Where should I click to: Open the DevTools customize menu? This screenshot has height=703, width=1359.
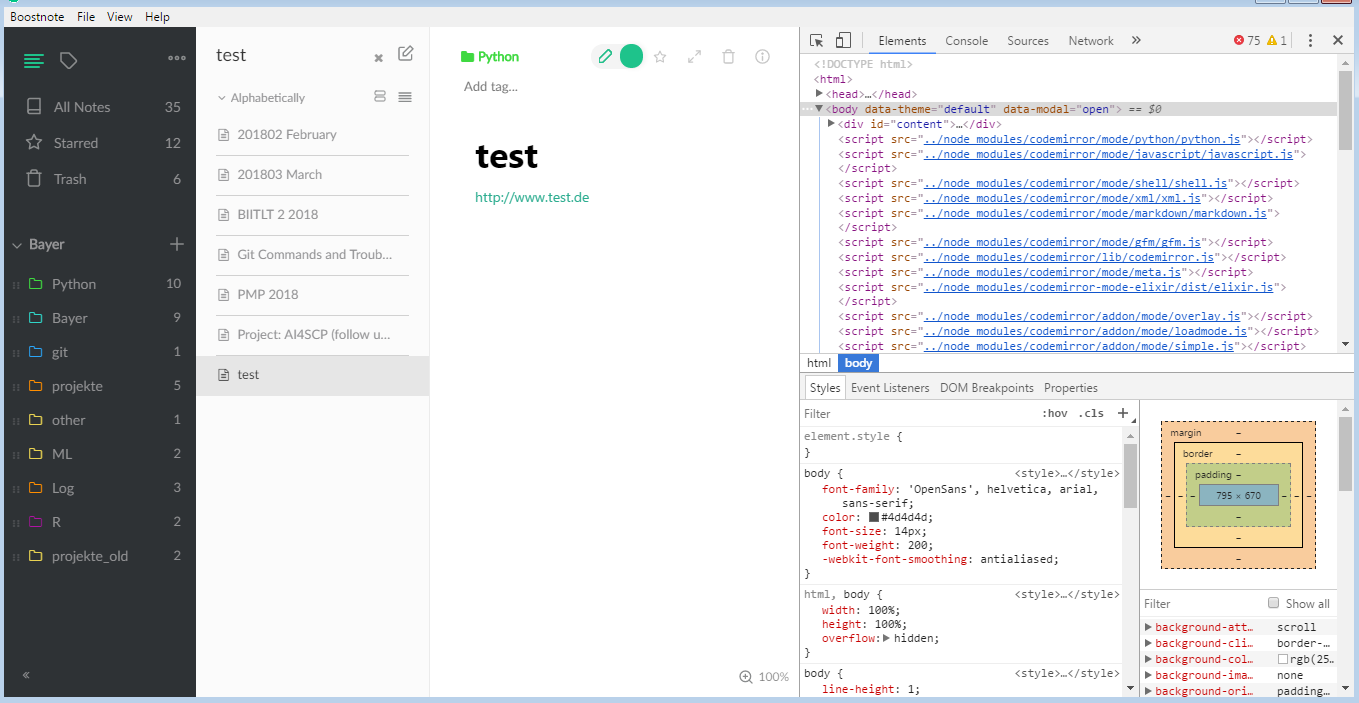pos(1310,41)
